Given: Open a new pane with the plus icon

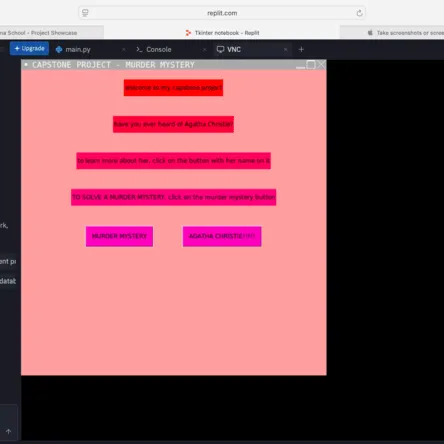Looking at the screenshot, I should tap(301, 49).
